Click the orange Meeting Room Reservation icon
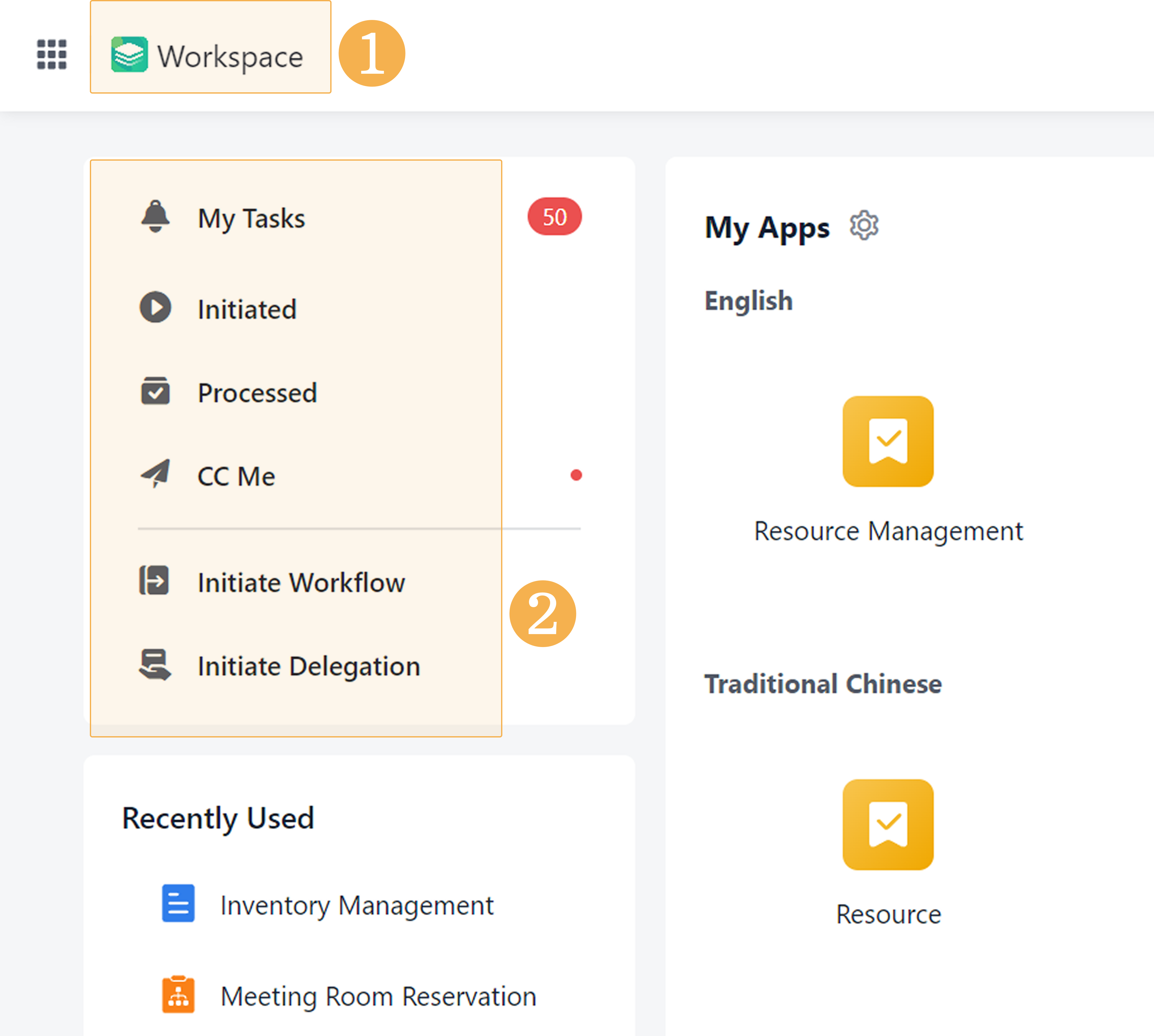This screenshot has width=1154, height=1036. (x=178, y=995)
